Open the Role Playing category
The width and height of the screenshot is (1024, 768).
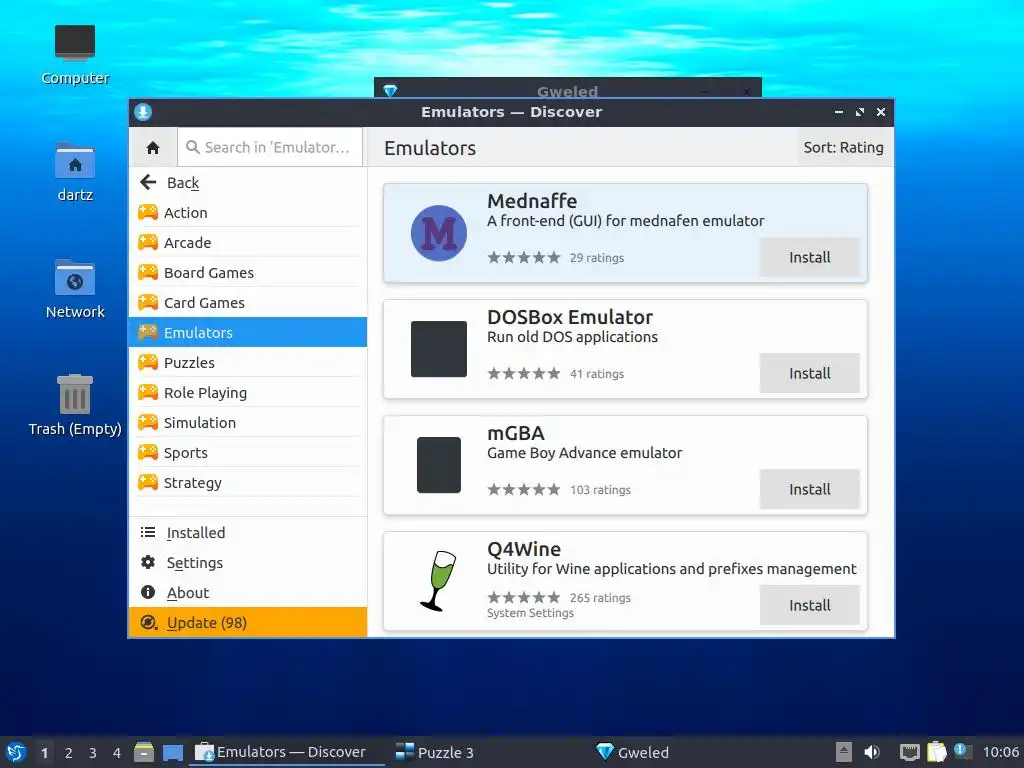click(248, 392)
